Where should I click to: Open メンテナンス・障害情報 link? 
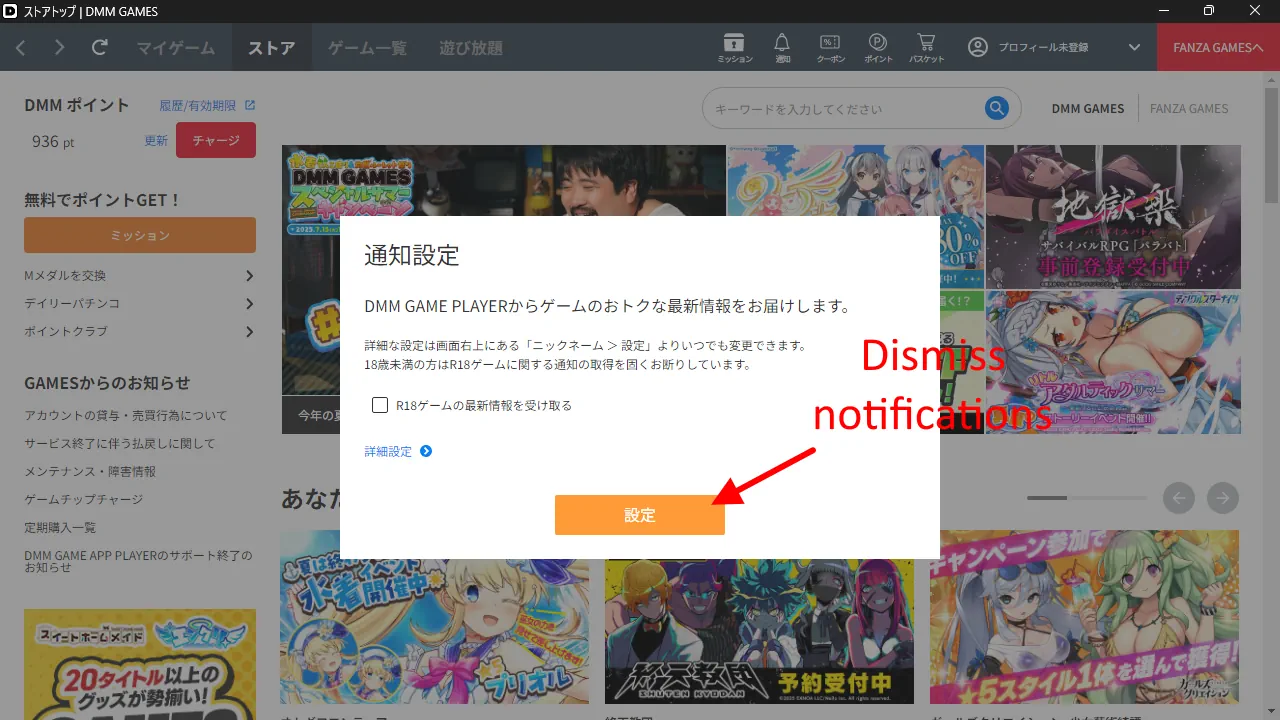pyautogui.click(x=90, y=471)
